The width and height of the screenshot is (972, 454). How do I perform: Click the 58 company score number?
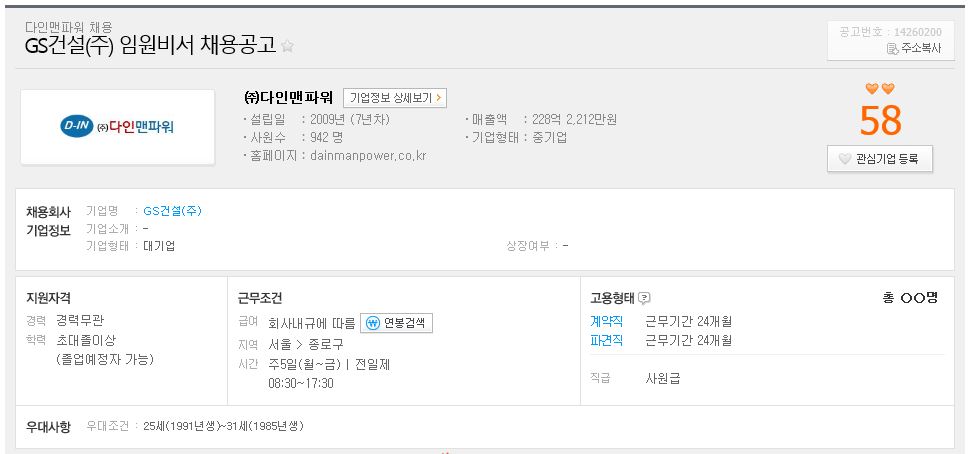[880, 121]
